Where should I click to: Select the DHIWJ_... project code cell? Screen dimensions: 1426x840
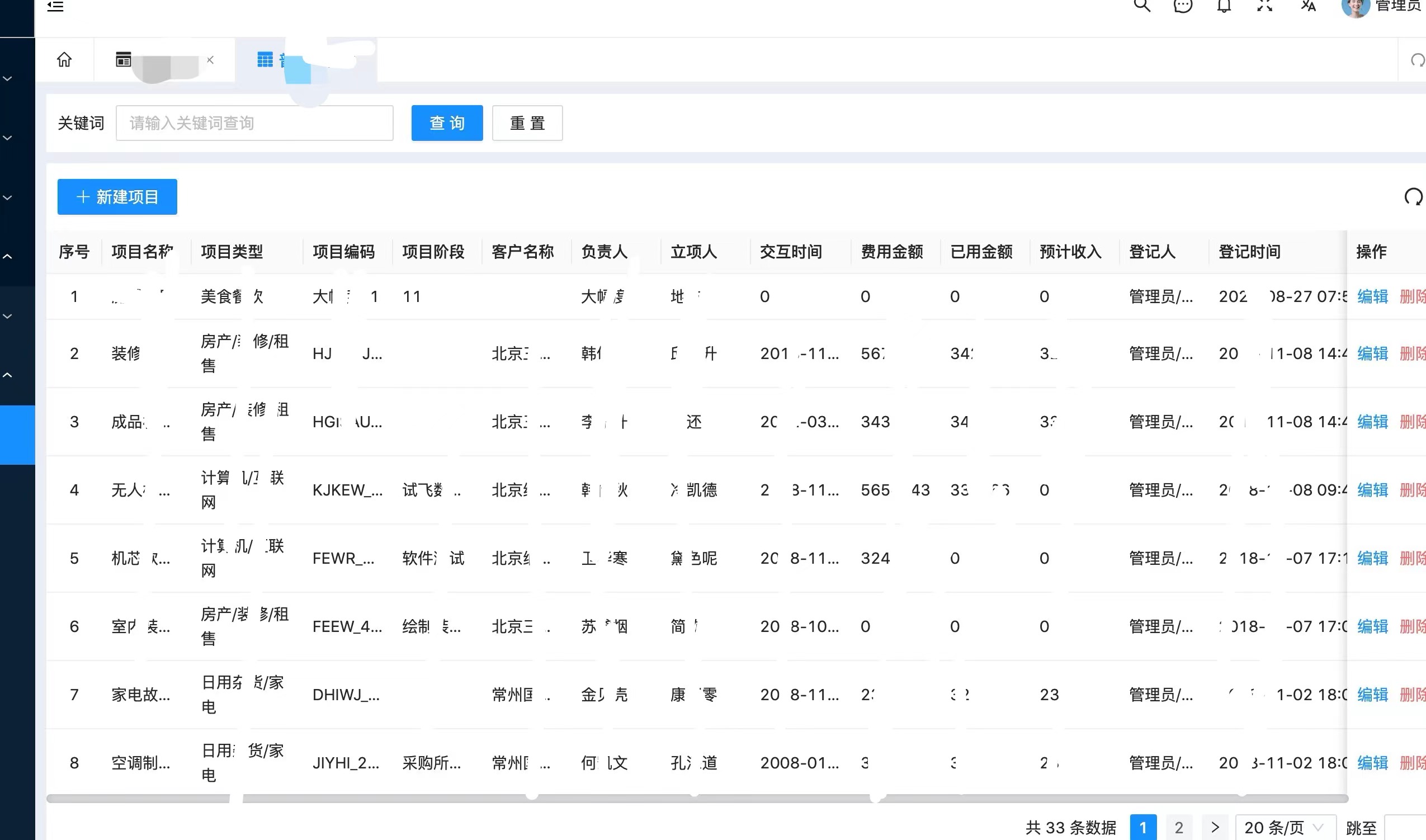pyautogui.click(x=346, y=695)
